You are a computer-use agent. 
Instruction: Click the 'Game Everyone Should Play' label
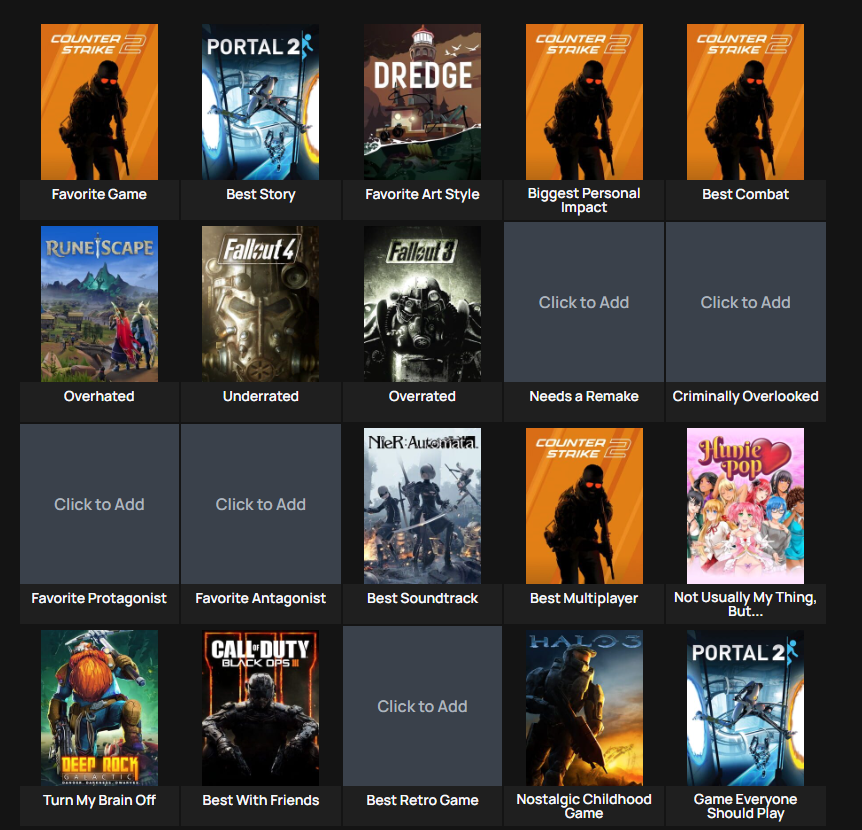[745, 806]
